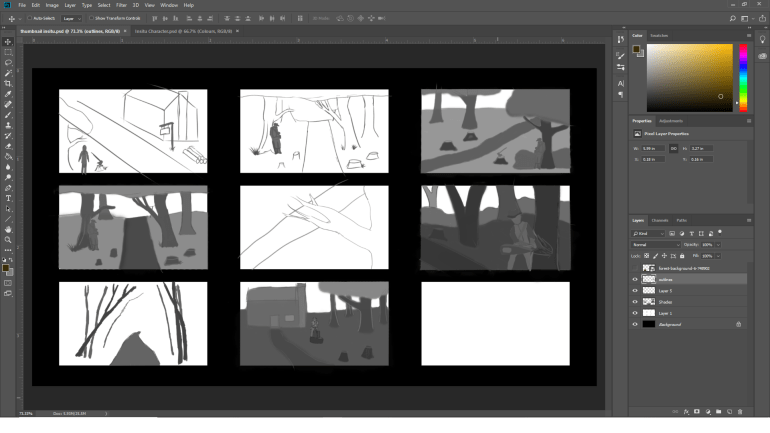
Task: Switch to the Insita Character.psd document tab
Action: [183, 31]
